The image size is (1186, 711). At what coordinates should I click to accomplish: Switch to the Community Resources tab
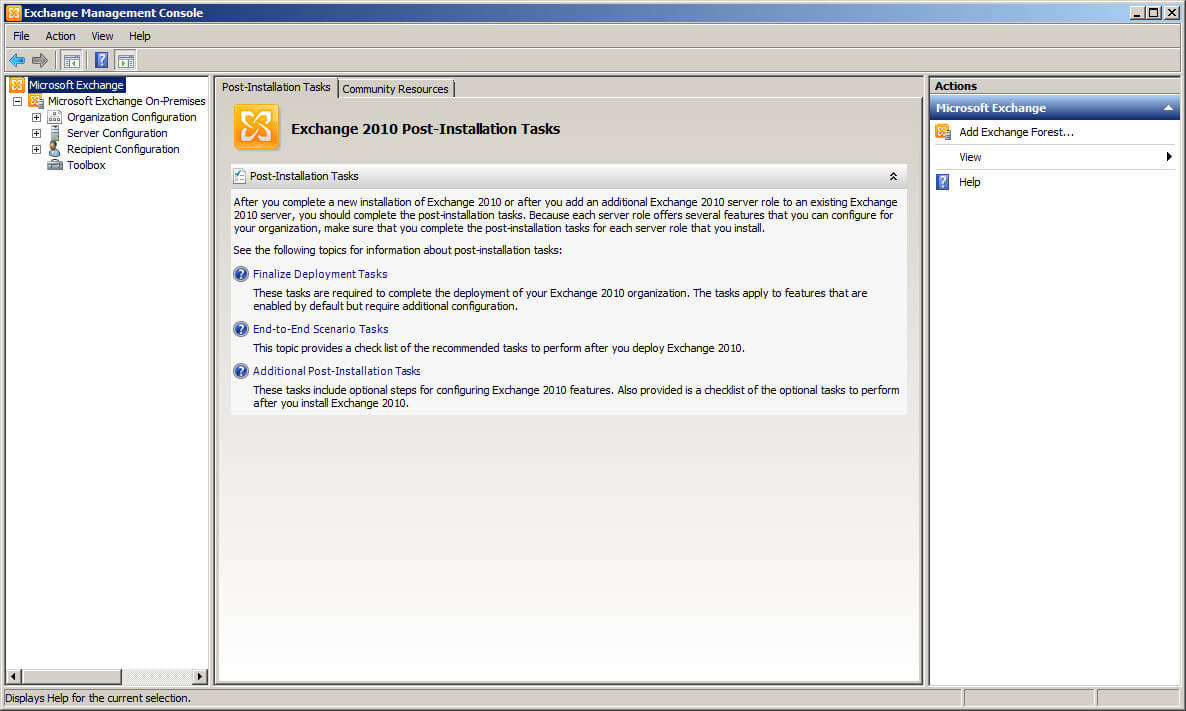pyautogui.click(x=396, y=88)
